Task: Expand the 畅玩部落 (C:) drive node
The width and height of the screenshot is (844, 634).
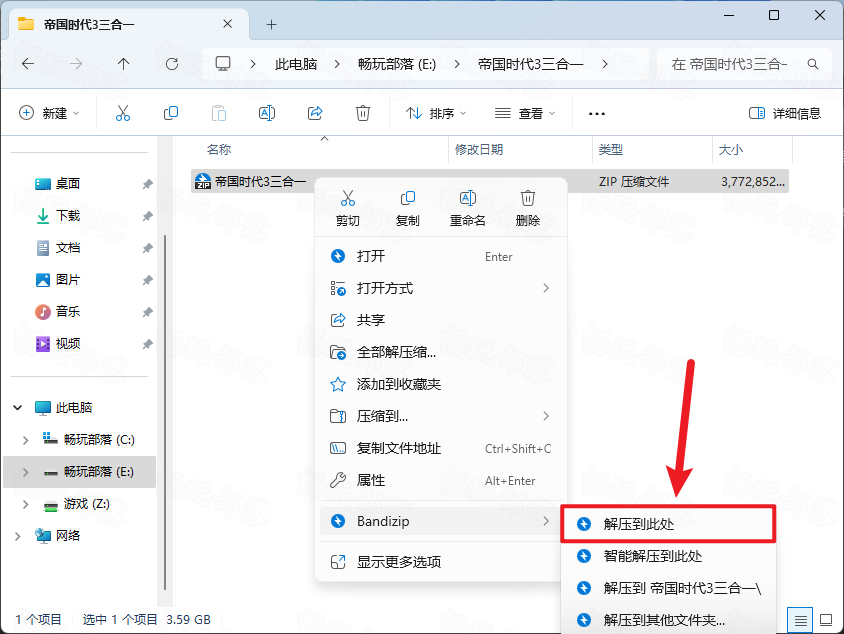Action: (25, 440)
